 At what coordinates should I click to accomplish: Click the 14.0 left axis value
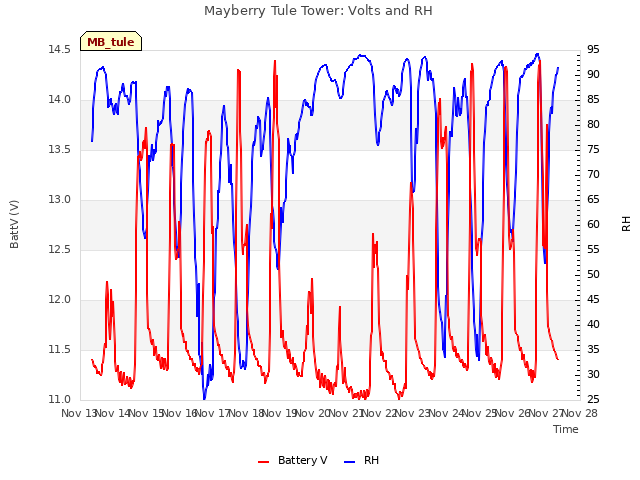(60, 100)
